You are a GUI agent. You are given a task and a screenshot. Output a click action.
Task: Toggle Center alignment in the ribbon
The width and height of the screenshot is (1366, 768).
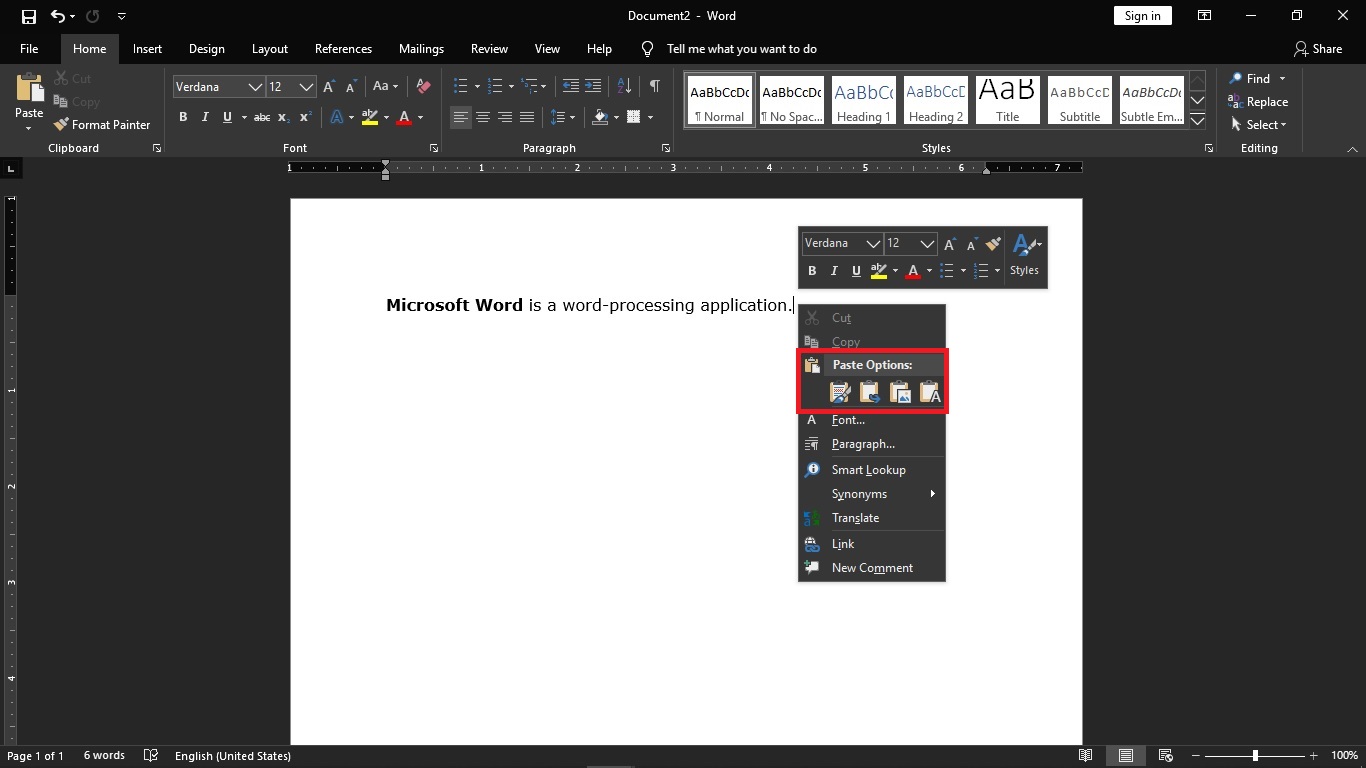click(x=482, y=117)
